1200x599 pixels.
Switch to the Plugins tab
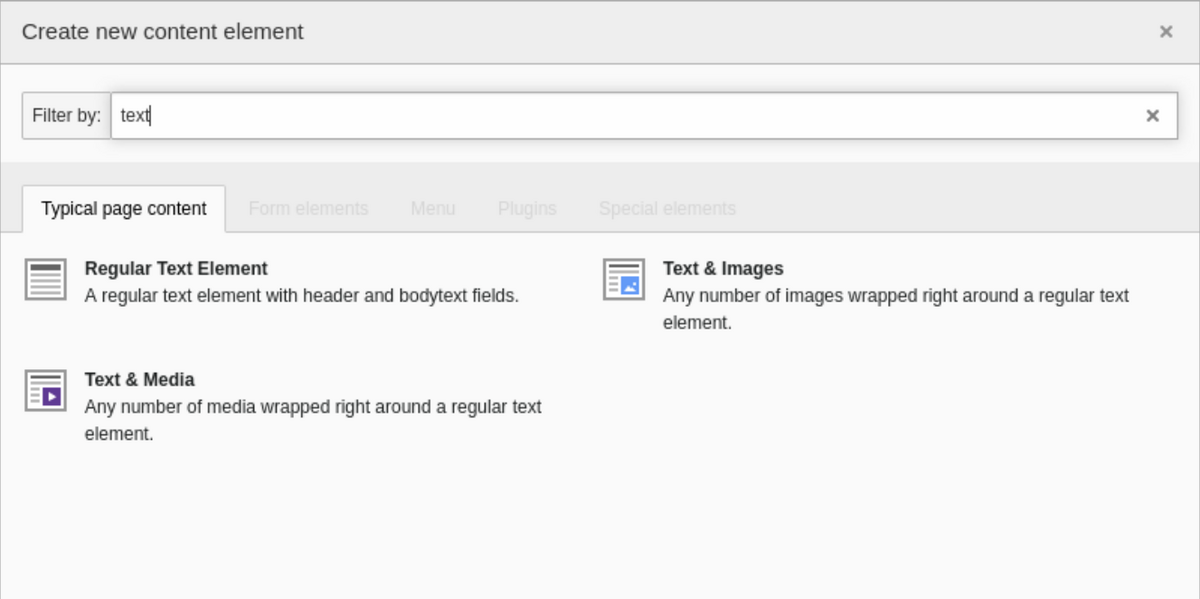pyautogui.click(x=527, y=208)
